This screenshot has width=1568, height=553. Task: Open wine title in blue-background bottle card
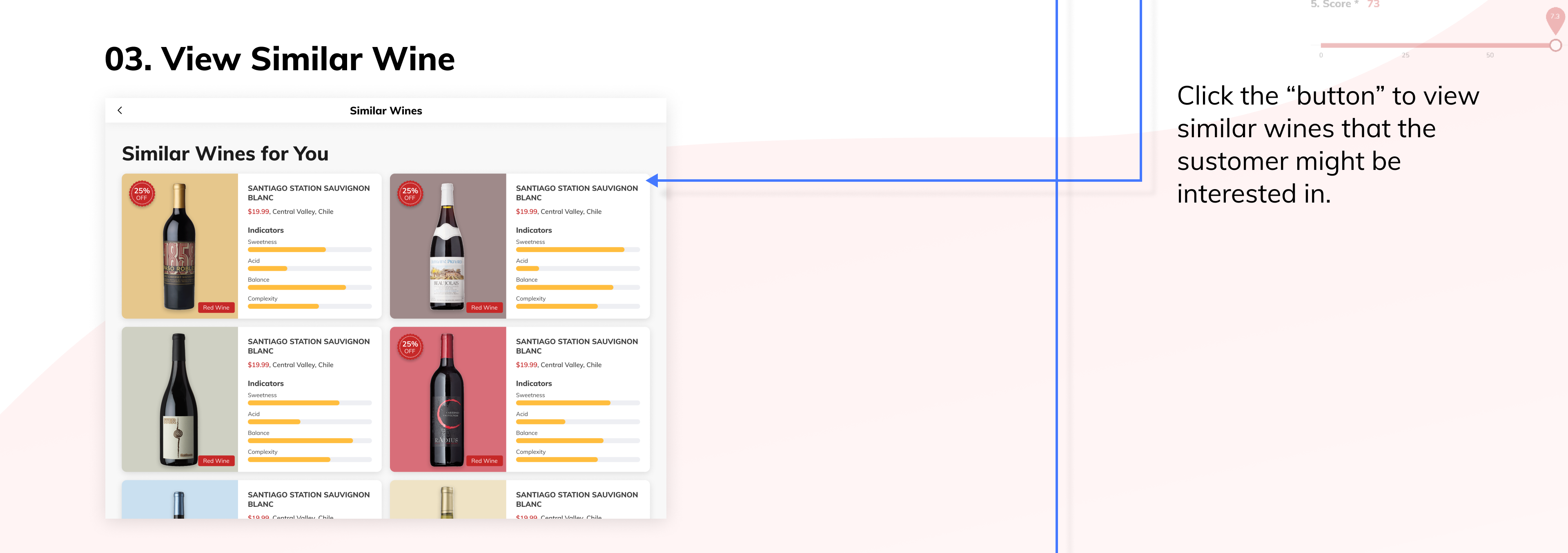309,499
